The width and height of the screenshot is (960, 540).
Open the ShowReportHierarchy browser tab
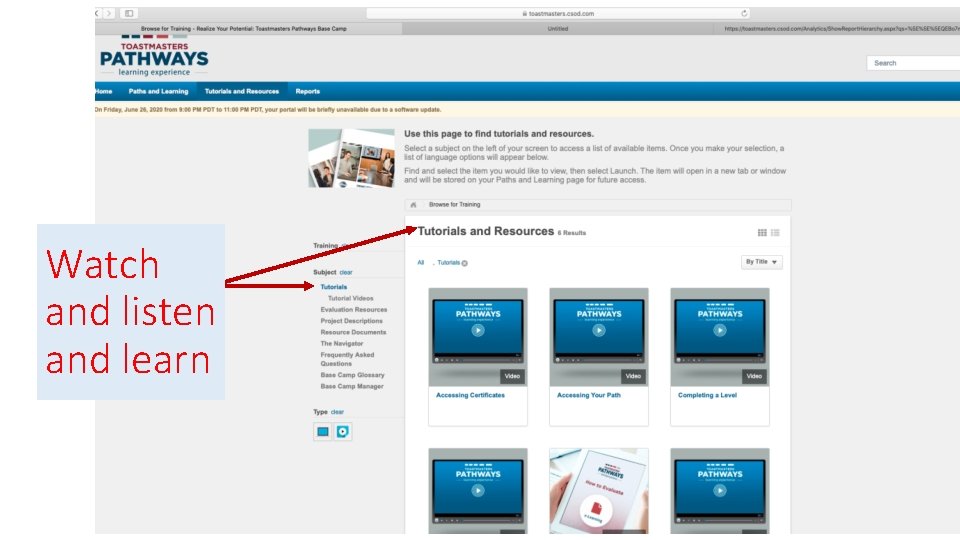(x=836, y=28)
